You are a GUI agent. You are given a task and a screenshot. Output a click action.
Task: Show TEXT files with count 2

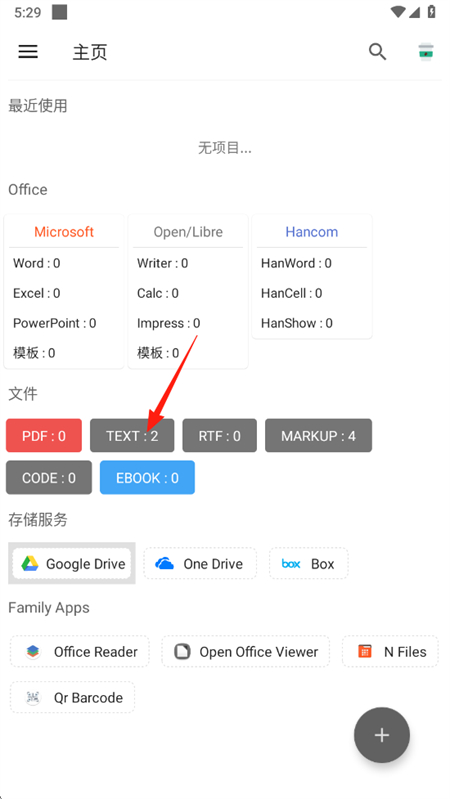[132, 436]
